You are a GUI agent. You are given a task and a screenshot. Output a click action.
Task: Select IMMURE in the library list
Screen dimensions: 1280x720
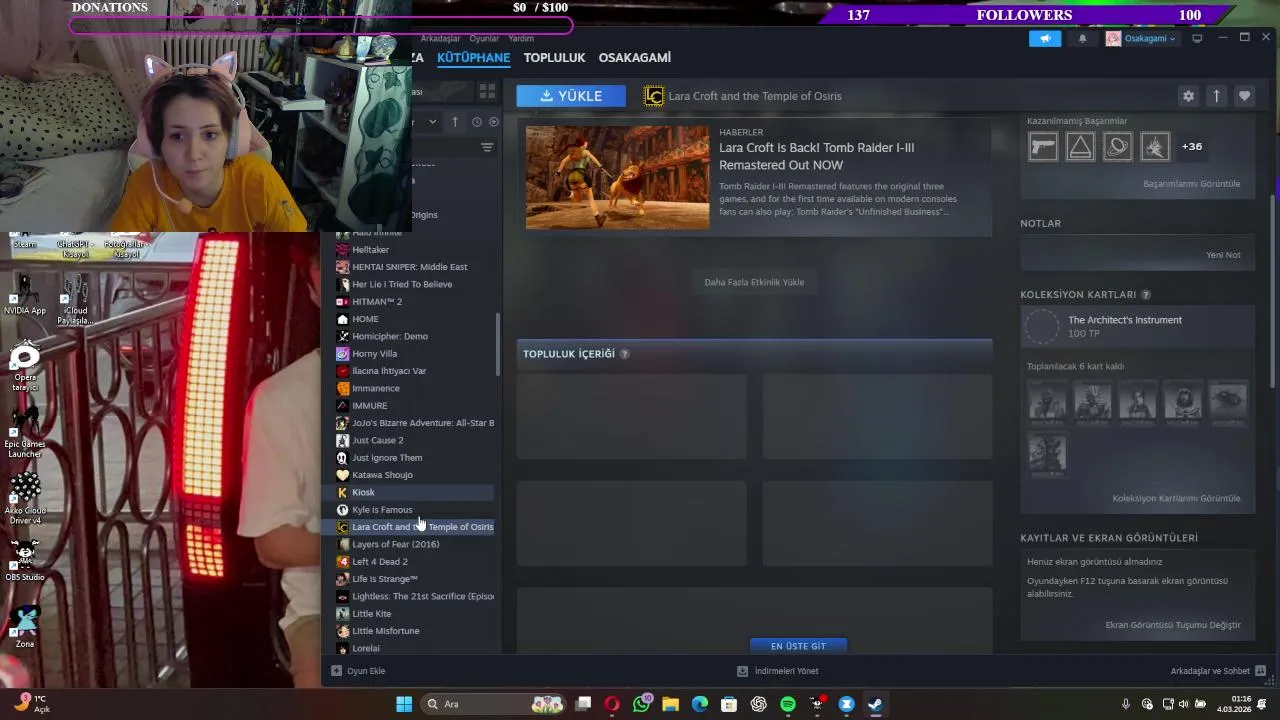pyautogui.click(x=369, y=406)
